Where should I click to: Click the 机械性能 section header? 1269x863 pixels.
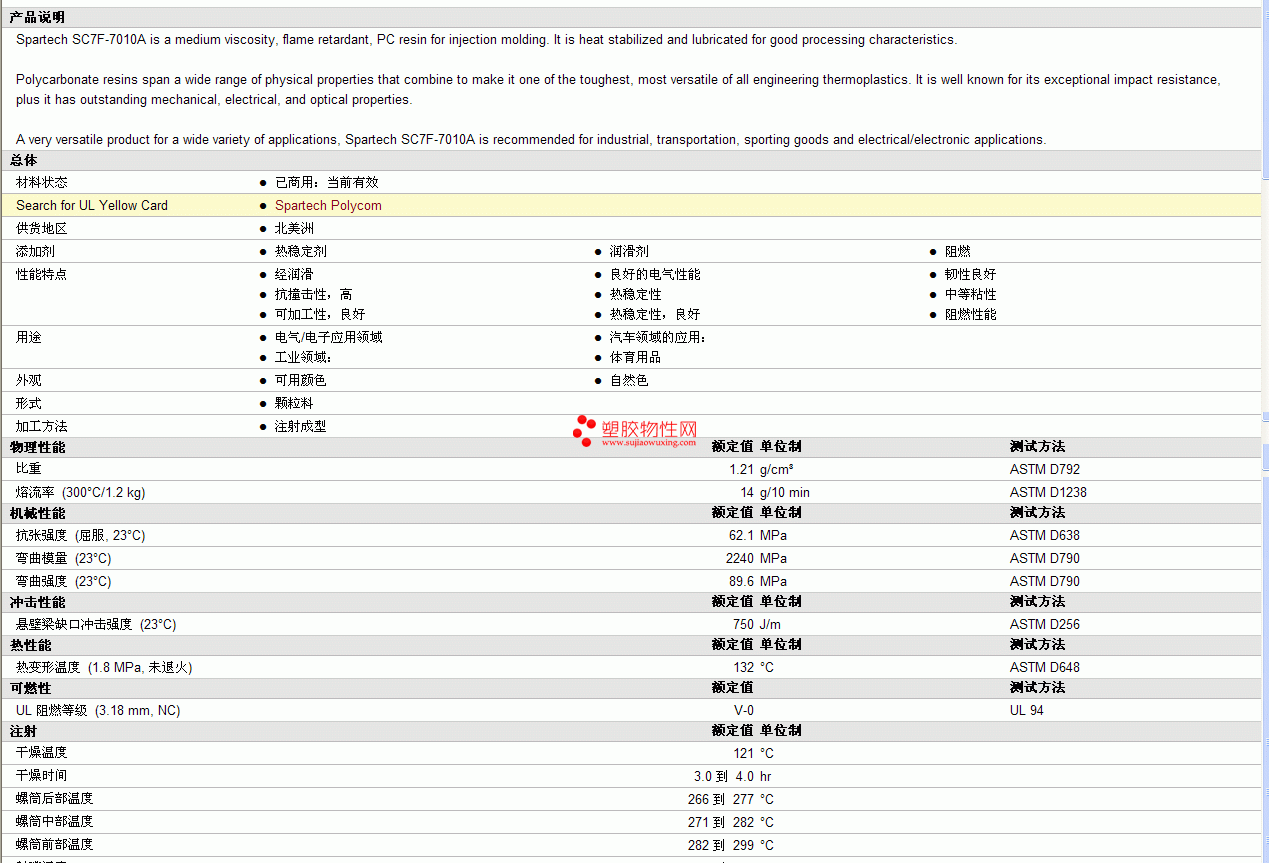37,513
